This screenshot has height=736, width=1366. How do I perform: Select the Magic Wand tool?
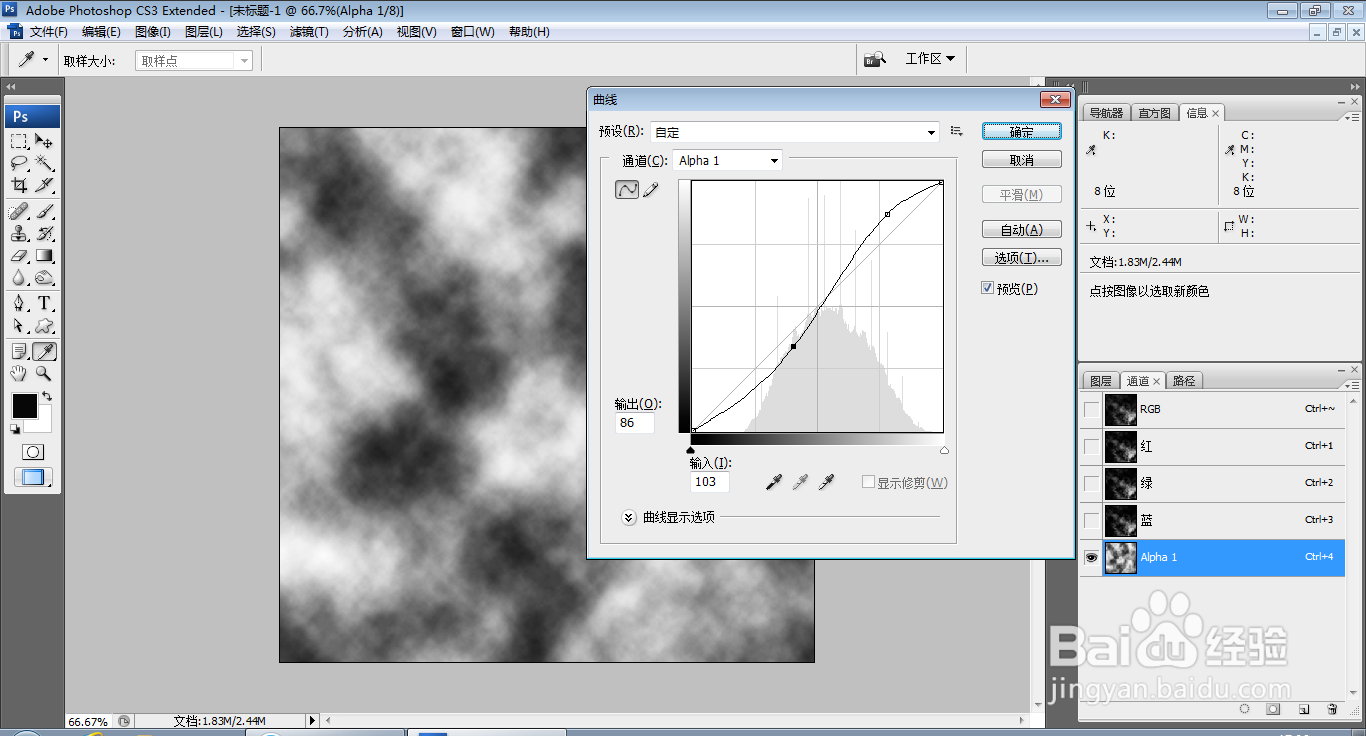(44, 163)
